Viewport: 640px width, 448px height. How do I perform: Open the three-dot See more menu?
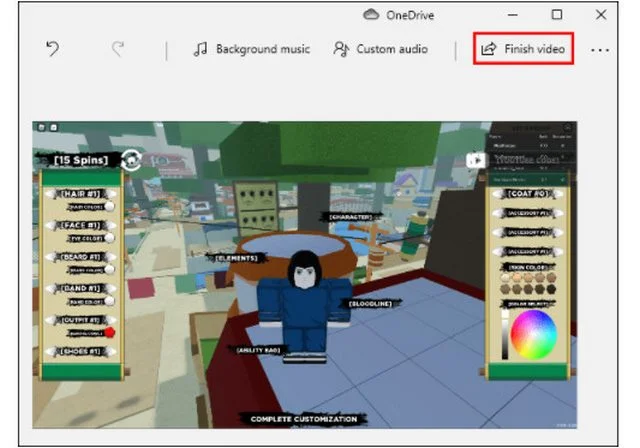600,50
